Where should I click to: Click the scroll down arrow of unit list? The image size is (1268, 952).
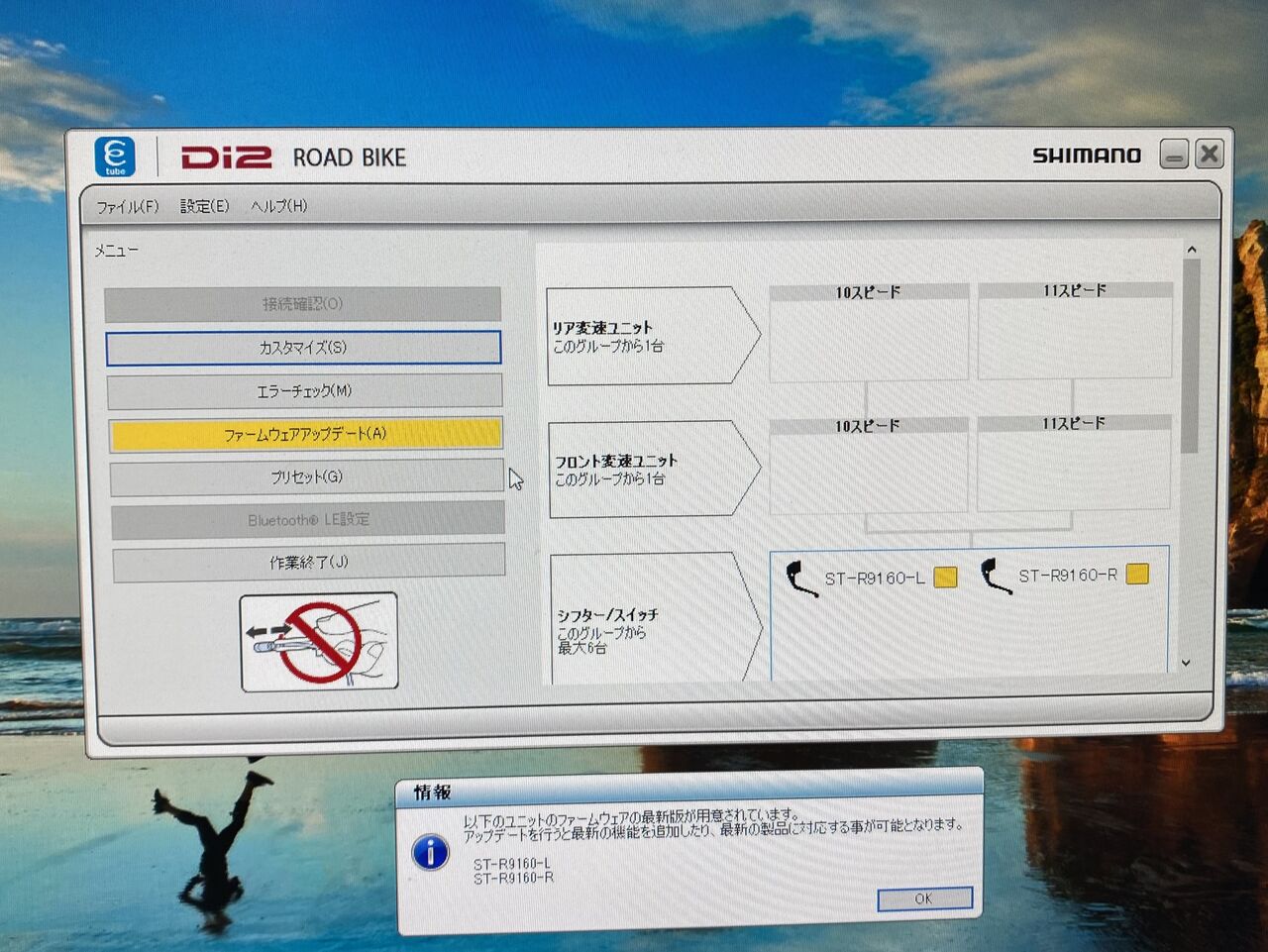coord(1186,663)
